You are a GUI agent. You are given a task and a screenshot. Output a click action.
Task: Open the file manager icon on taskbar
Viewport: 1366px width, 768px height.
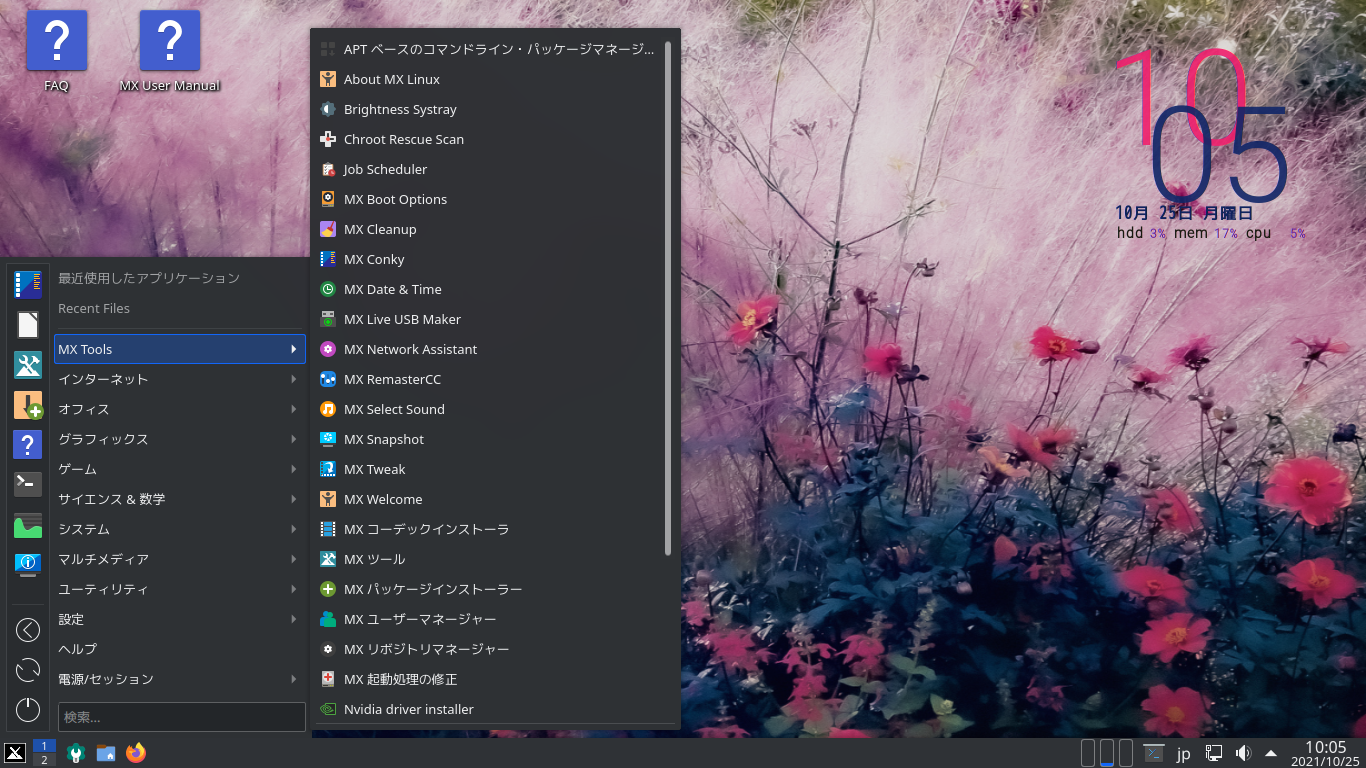(106, 753)
